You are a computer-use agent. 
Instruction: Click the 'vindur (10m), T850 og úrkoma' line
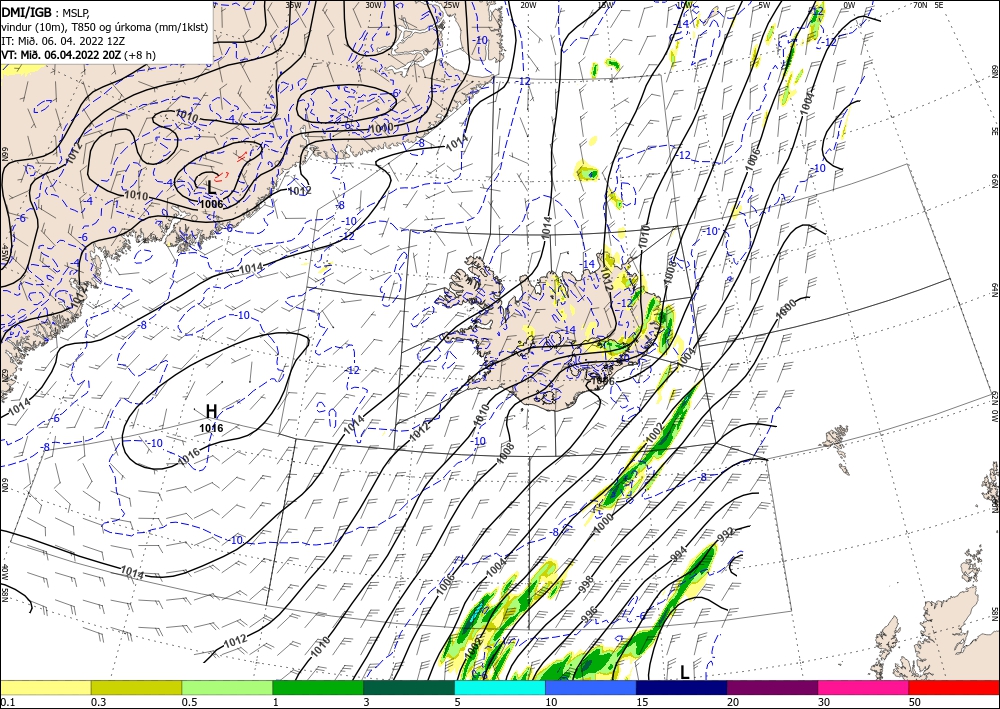click(x=105, y=26)
